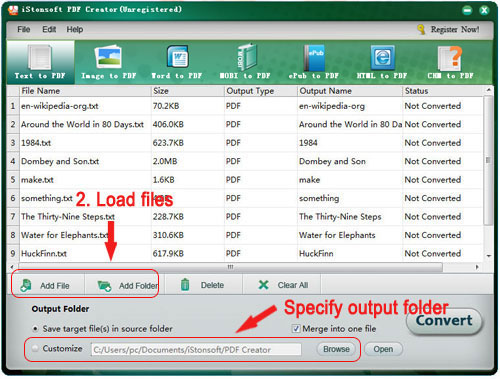Click the horizontal scrollbar thumb

(230, 267)
